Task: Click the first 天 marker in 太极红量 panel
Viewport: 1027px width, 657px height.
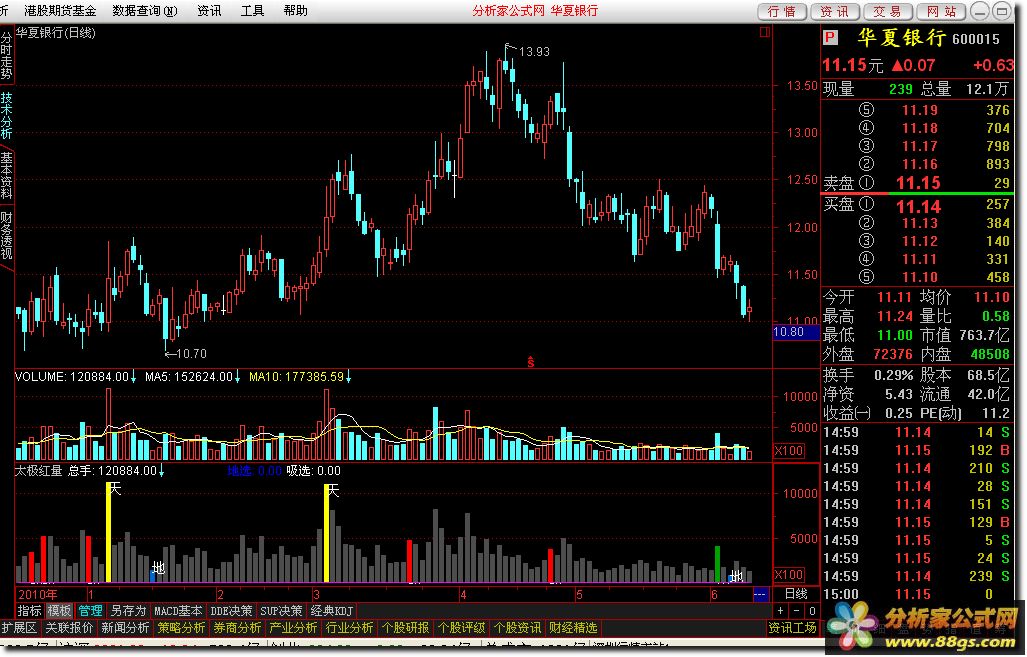Action: [115, 489]
